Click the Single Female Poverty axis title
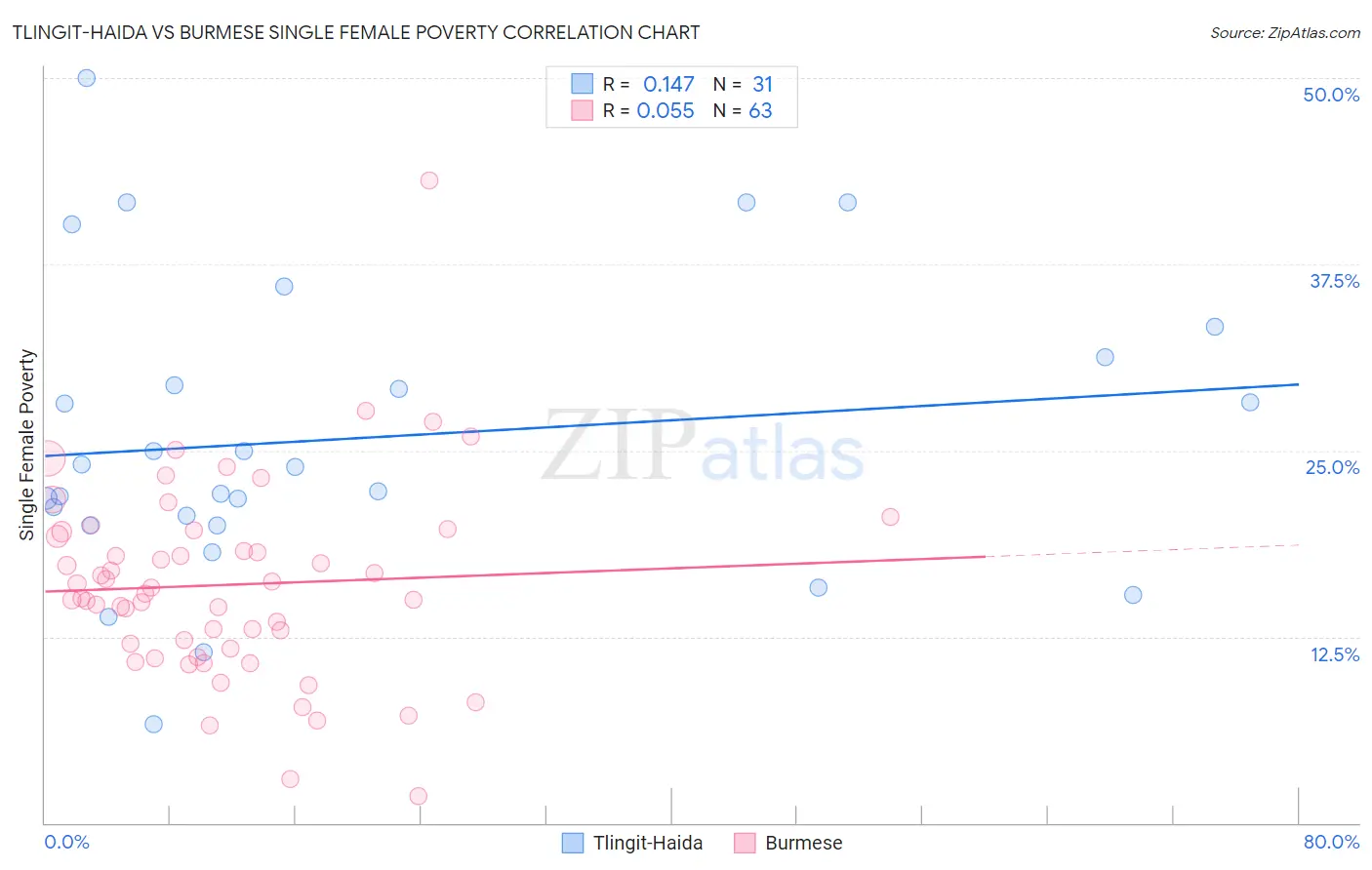The image size is (1372, 870). click(27, 445)
